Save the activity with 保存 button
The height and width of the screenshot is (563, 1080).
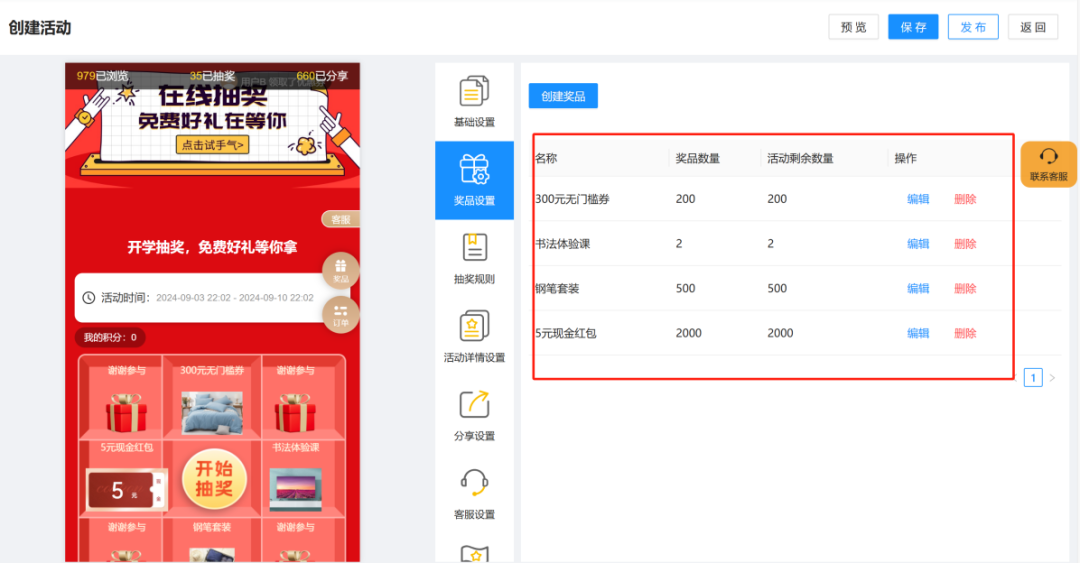[913, 27]
